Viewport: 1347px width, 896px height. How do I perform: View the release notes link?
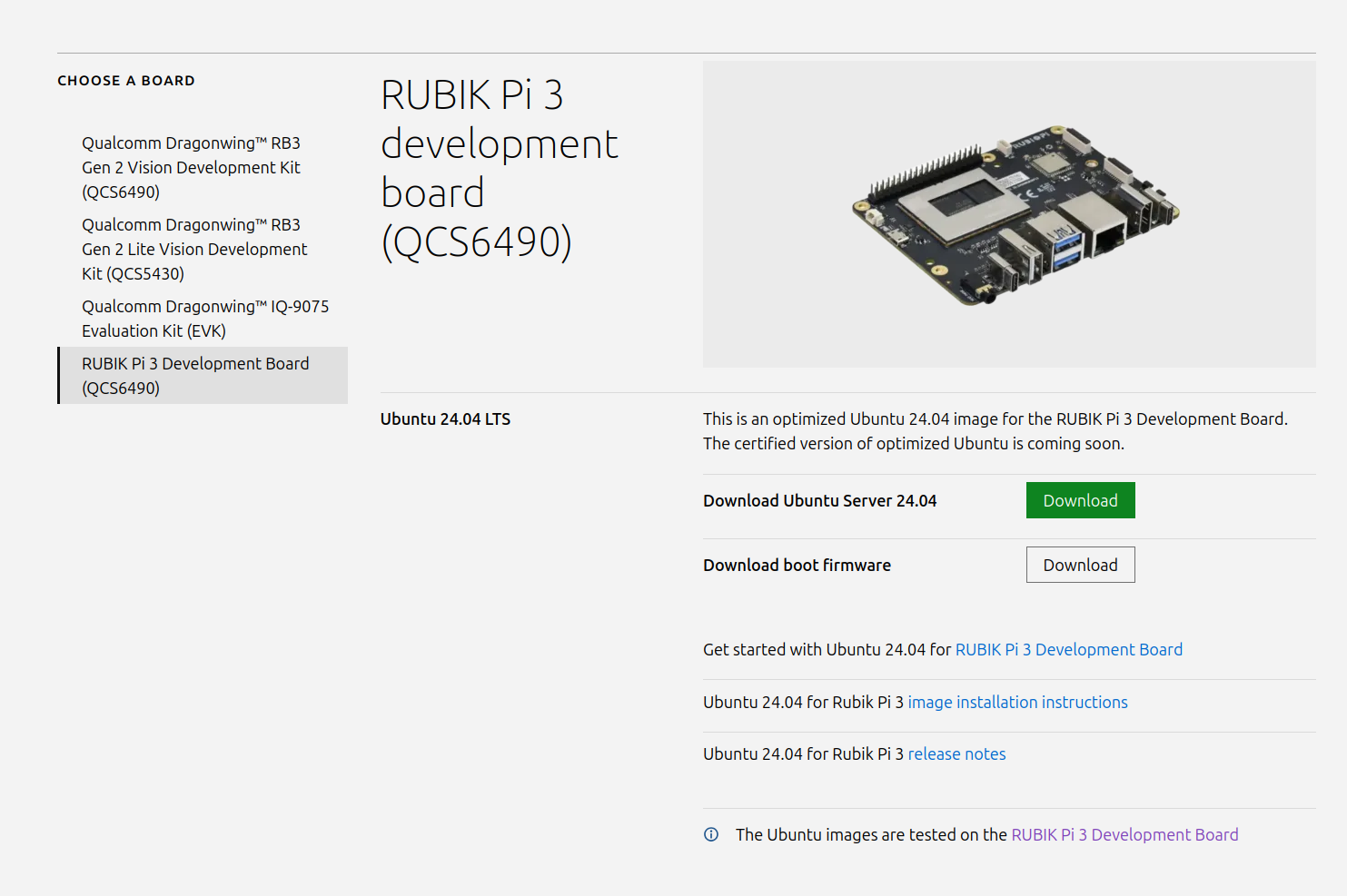[956, 753]
